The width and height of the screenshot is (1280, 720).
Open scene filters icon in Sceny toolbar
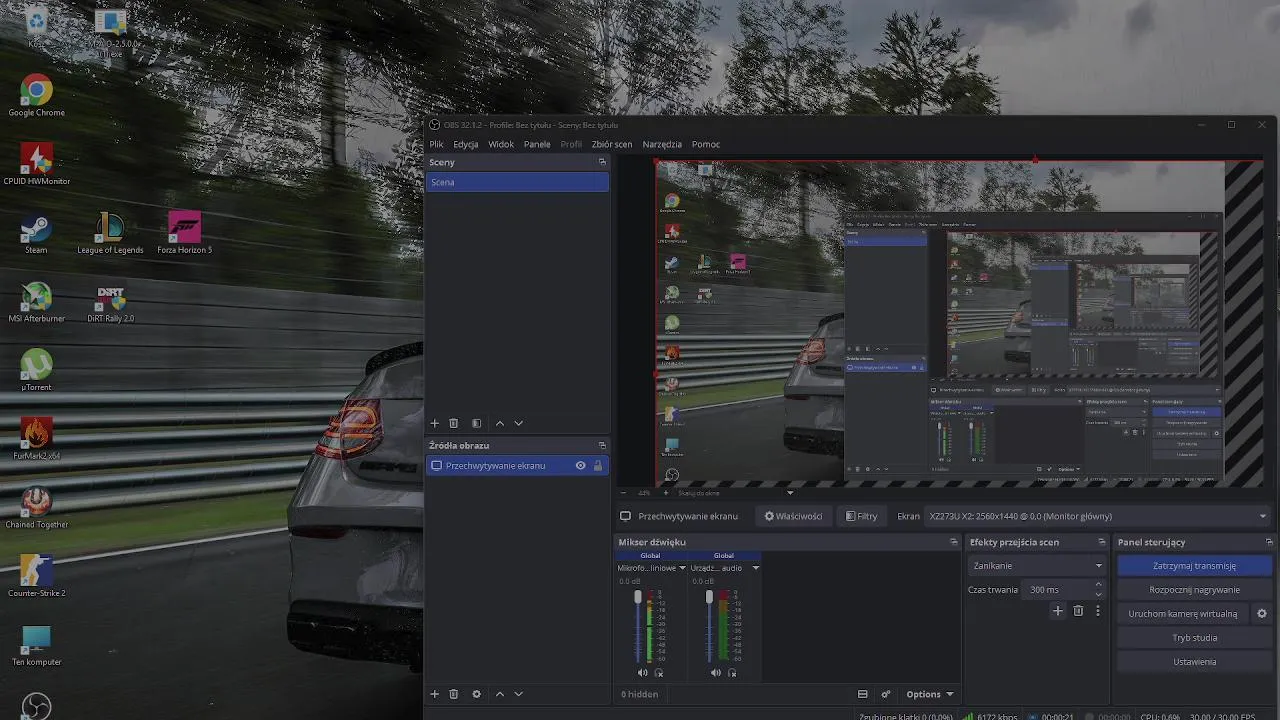[476, 423]
